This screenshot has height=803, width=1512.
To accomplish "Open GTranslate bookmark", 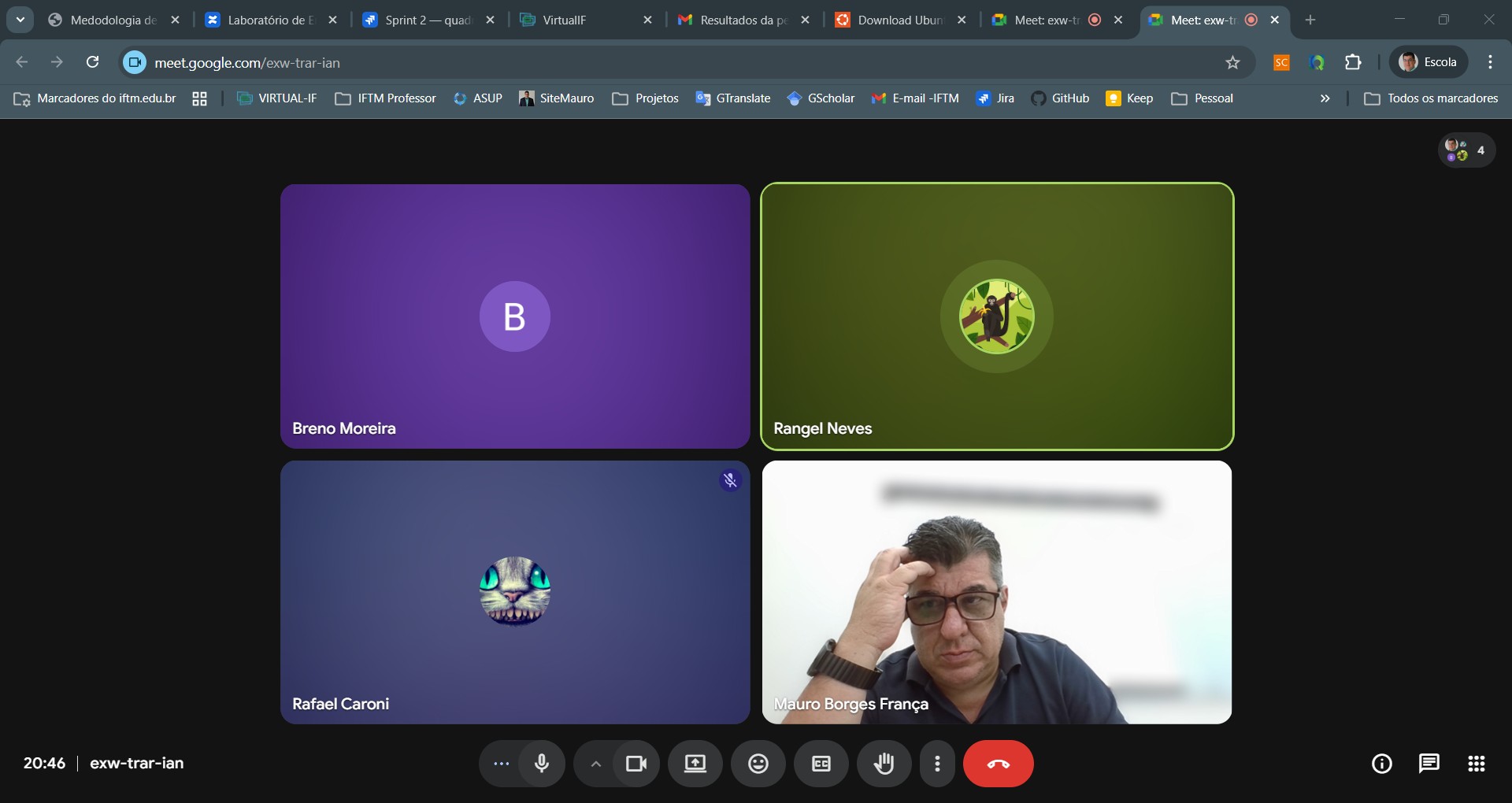I will point(733,98).
